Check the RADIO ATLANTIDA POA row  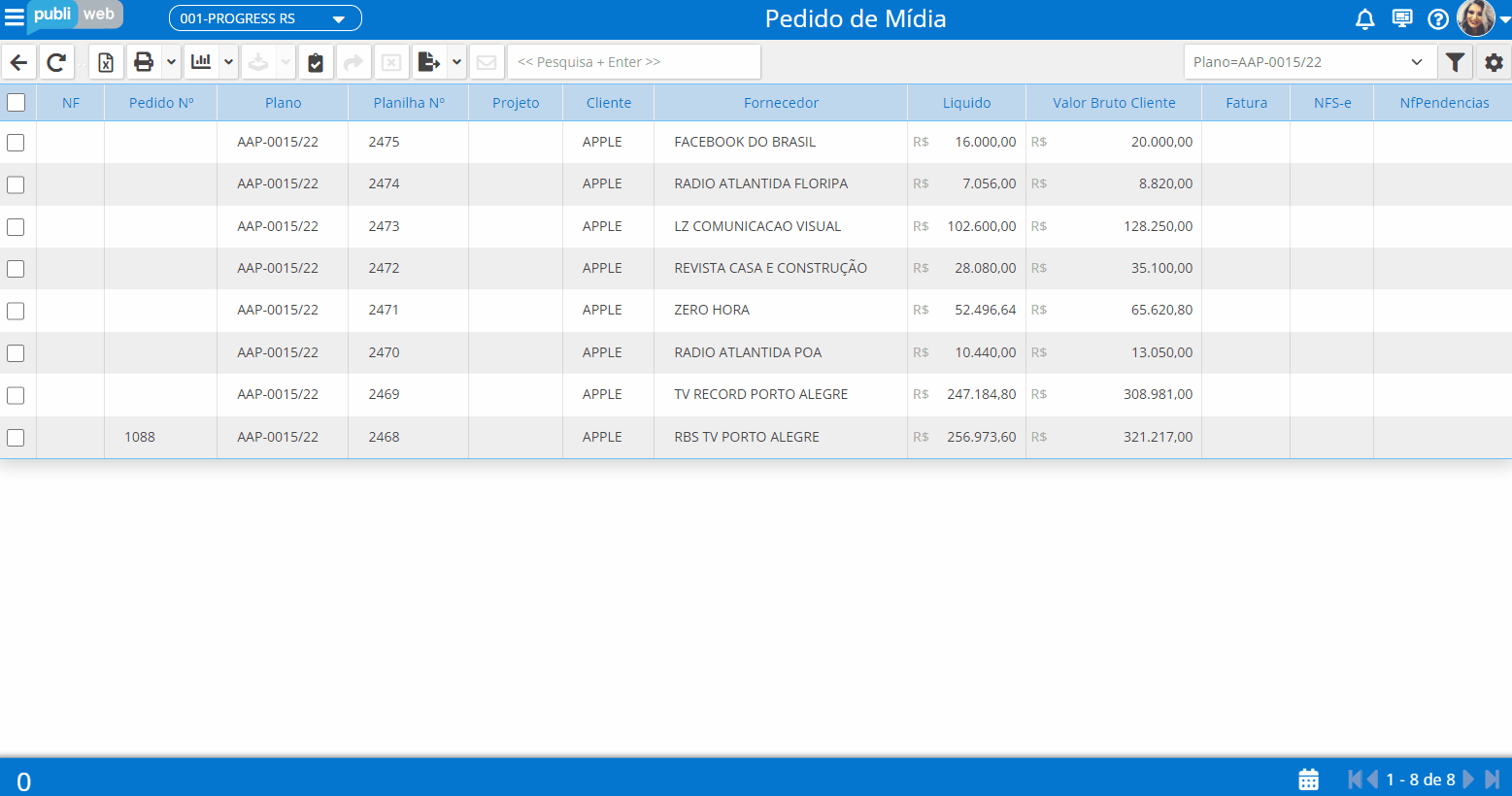coord(16,353)
